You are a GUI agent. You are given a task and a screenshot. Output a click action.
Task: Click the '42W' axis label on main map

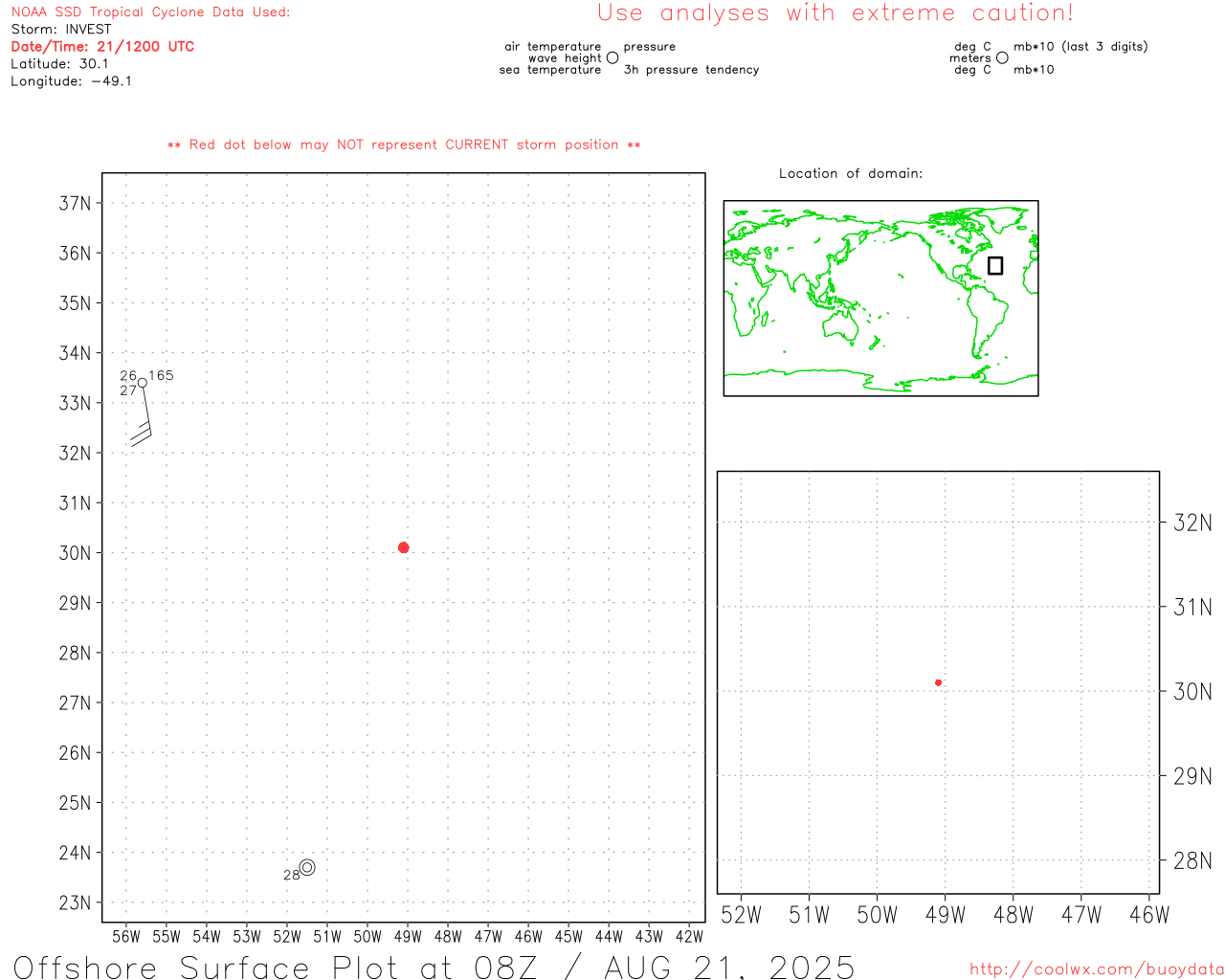[689, 937]
